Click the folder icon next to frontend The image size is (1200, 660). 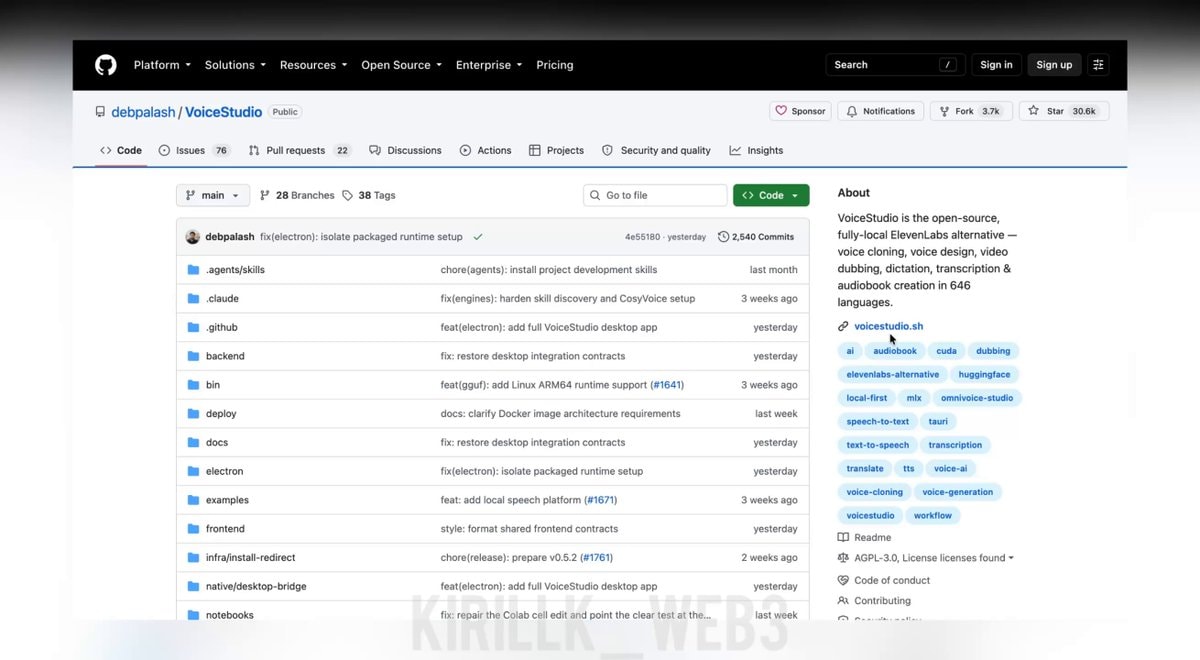tap(193, 528)
